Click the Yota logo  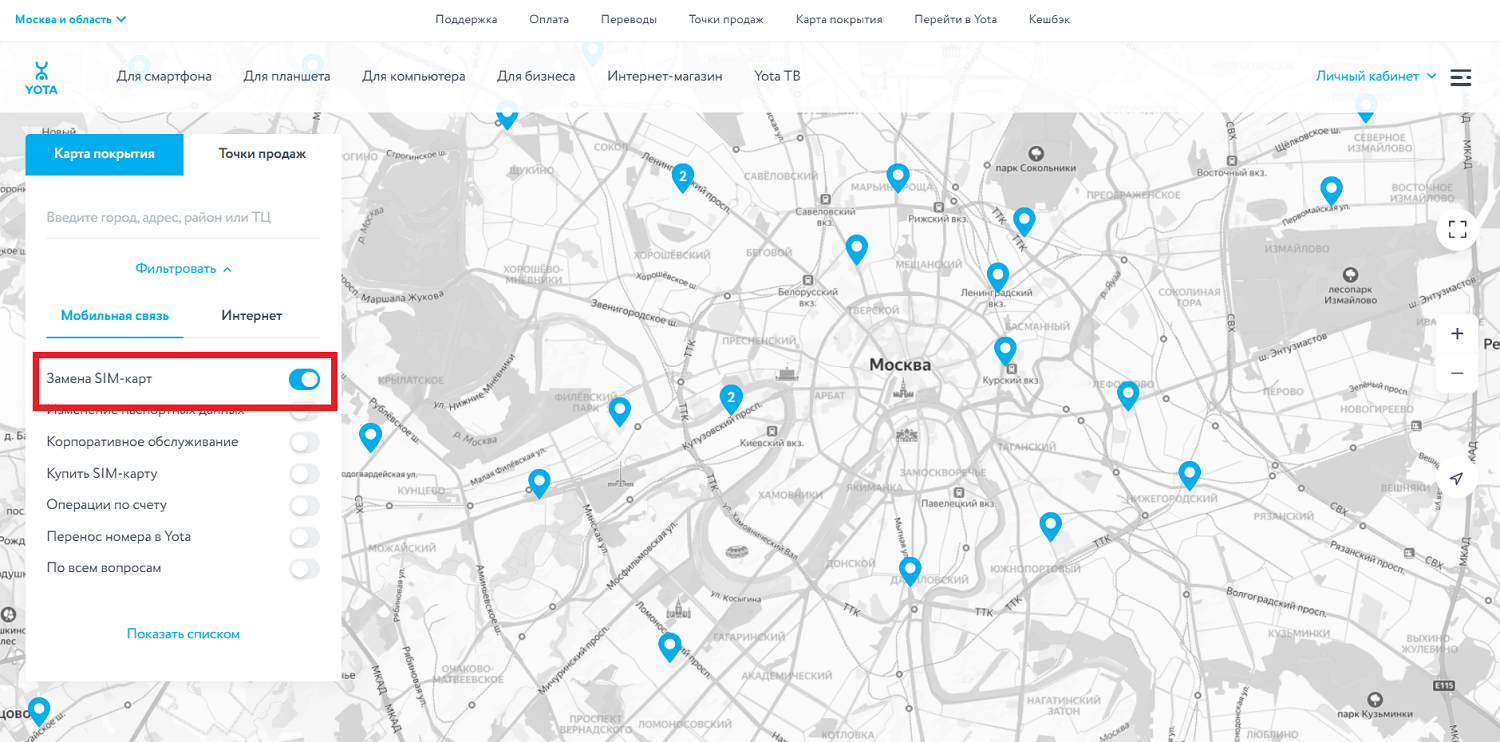pyautogui.click(x=41, y=77)
